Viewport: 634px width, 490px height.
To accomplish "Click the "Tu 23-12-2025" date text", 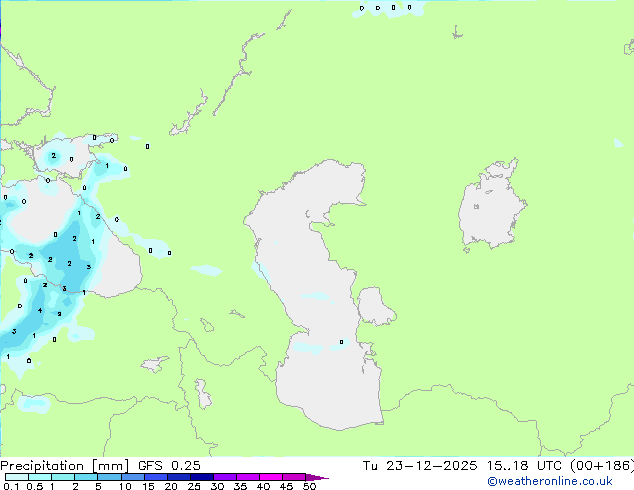I will tap(420, 466).
